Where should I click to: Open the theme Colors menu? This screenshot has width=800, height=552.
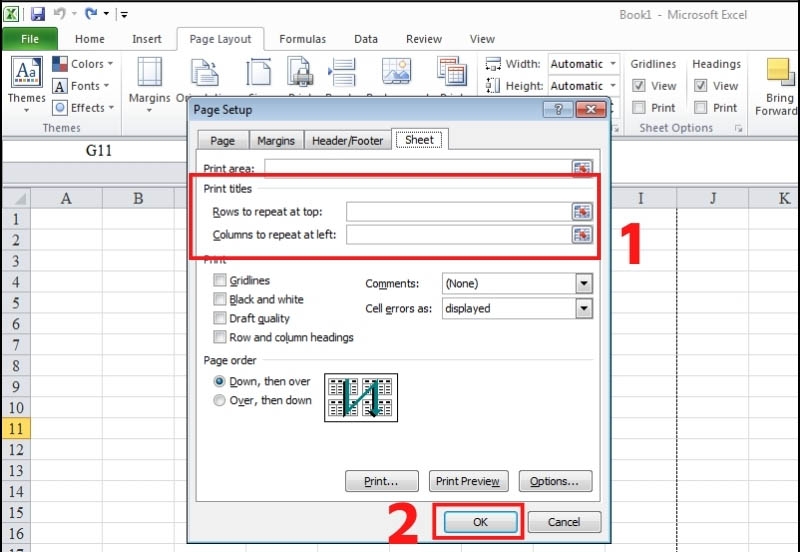tap(83, 64)
